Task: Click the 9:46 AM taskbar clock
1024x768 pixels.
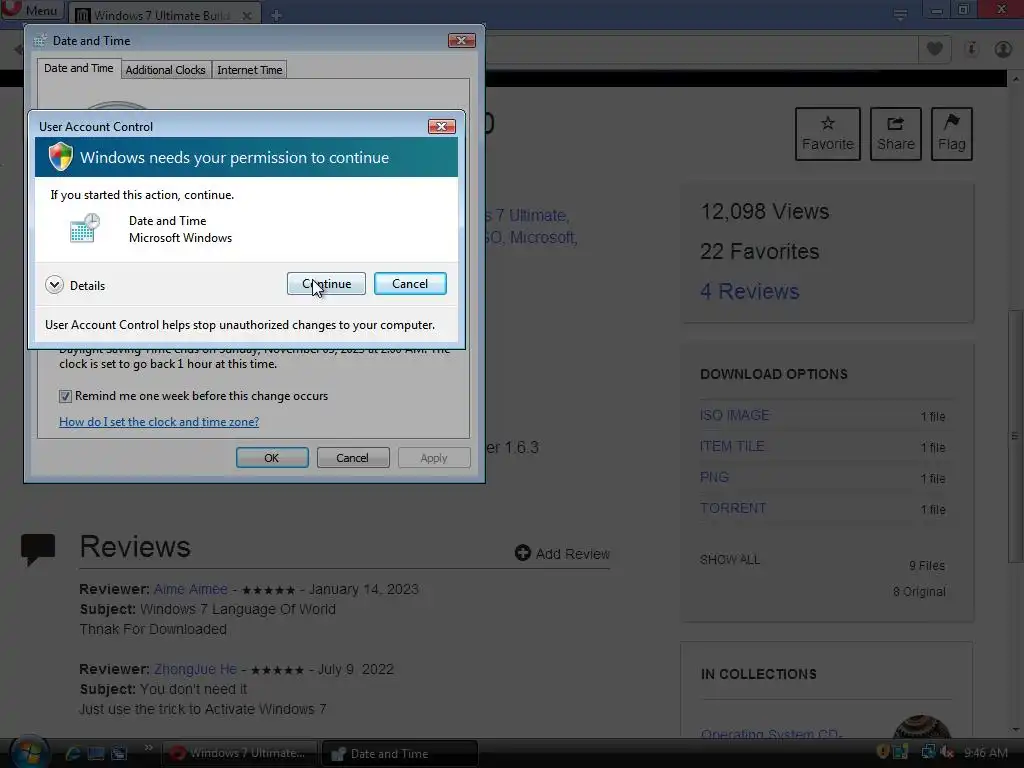Action: pos(985,753)
